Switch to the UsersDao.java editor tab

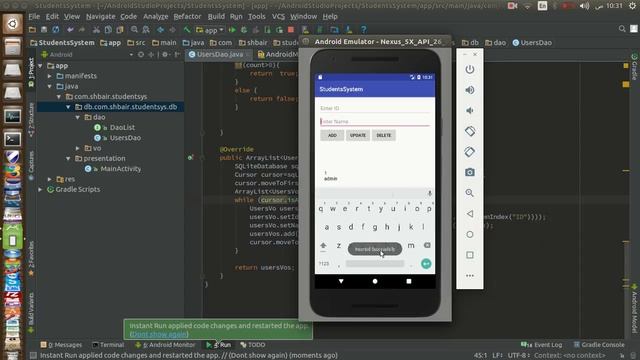(220, 54)
